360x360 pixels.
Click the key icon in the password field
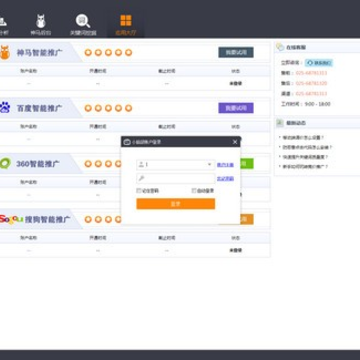point(141,178)
